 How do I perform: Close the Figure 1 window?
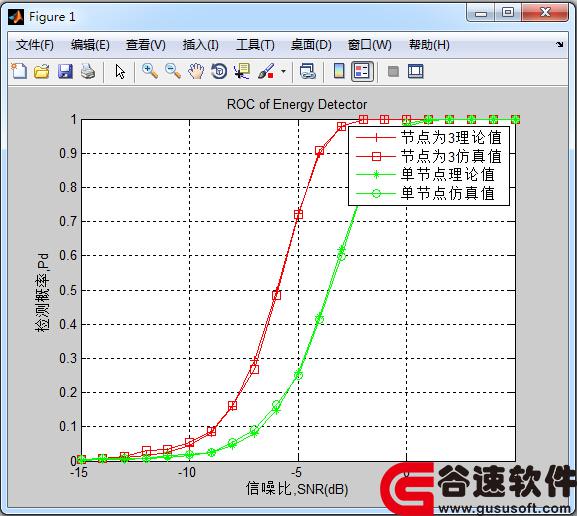(x=545, y=13)
